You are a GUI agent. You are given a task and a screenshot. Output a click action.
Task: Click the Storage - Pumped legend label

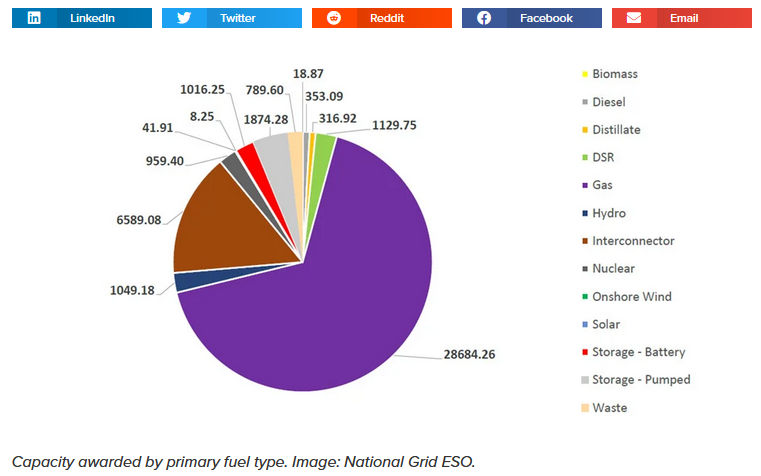click(x=641, y=380)
